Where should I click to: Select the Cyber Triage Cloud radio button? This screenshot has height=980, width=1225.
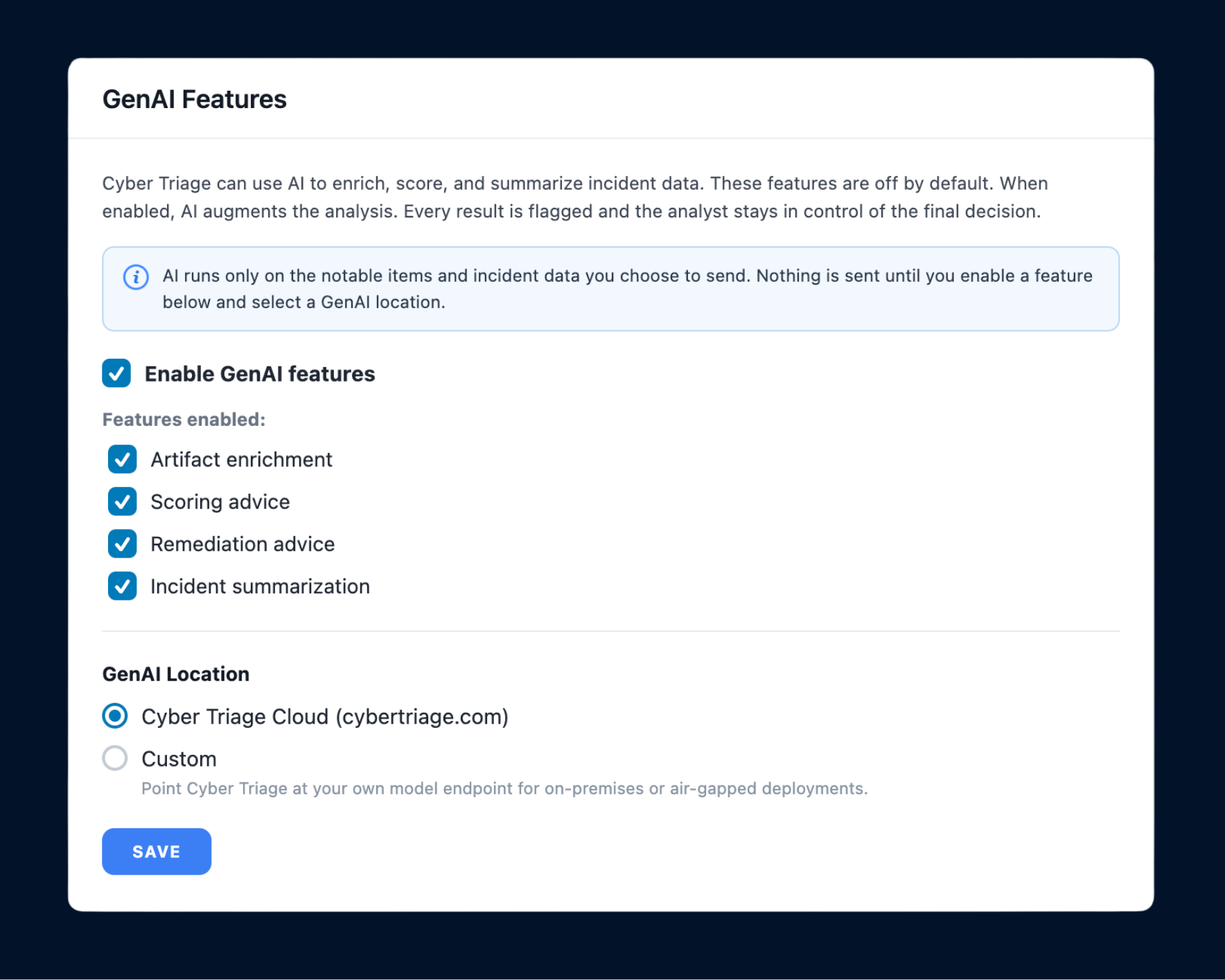point(115,716)
